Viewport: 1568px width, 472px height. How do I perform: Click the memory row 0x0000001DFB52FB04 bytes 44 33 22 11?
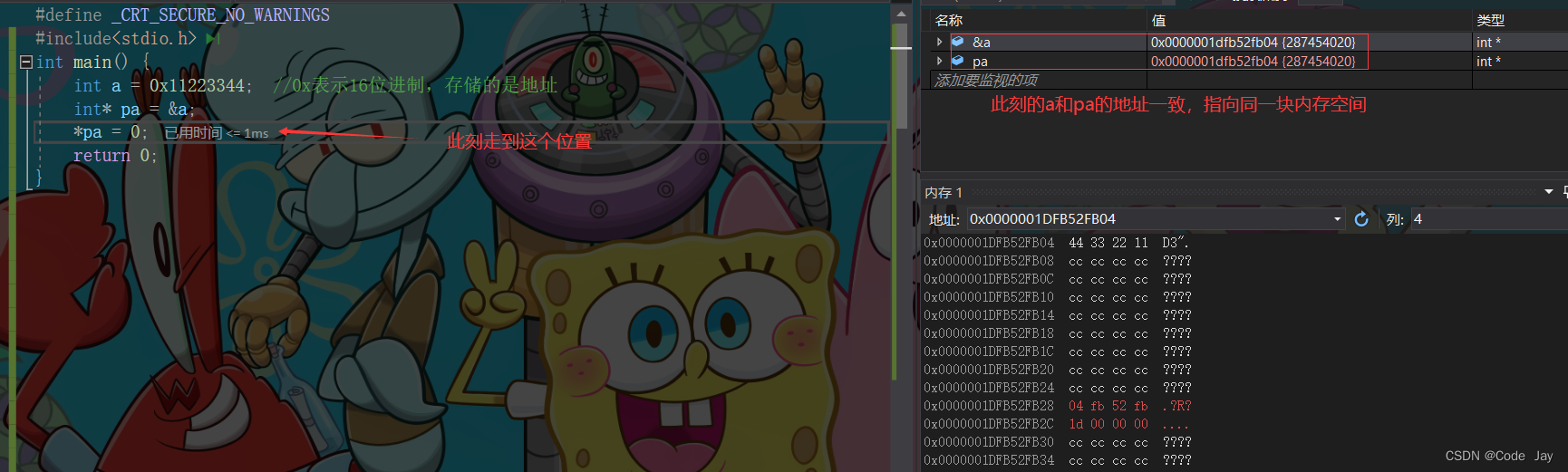coord(1108,243)
